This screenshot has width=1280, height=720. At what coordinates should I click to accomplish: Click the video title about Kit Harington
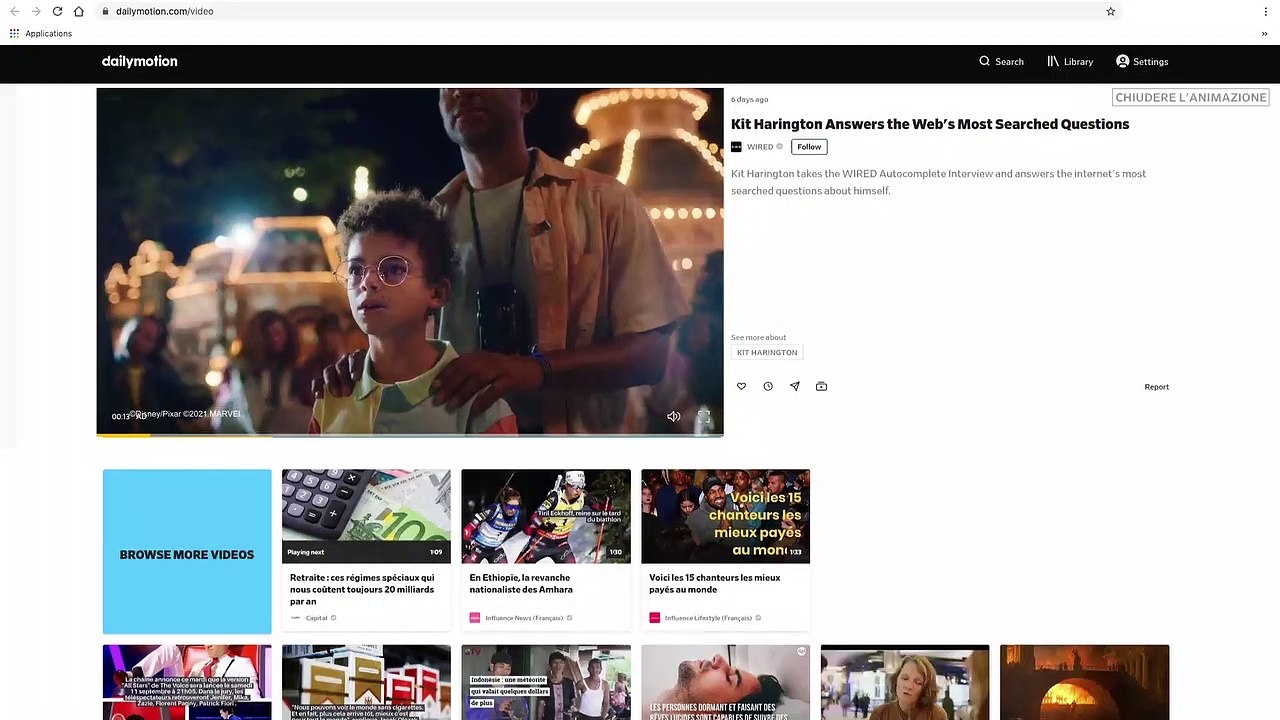click(930, 124)
